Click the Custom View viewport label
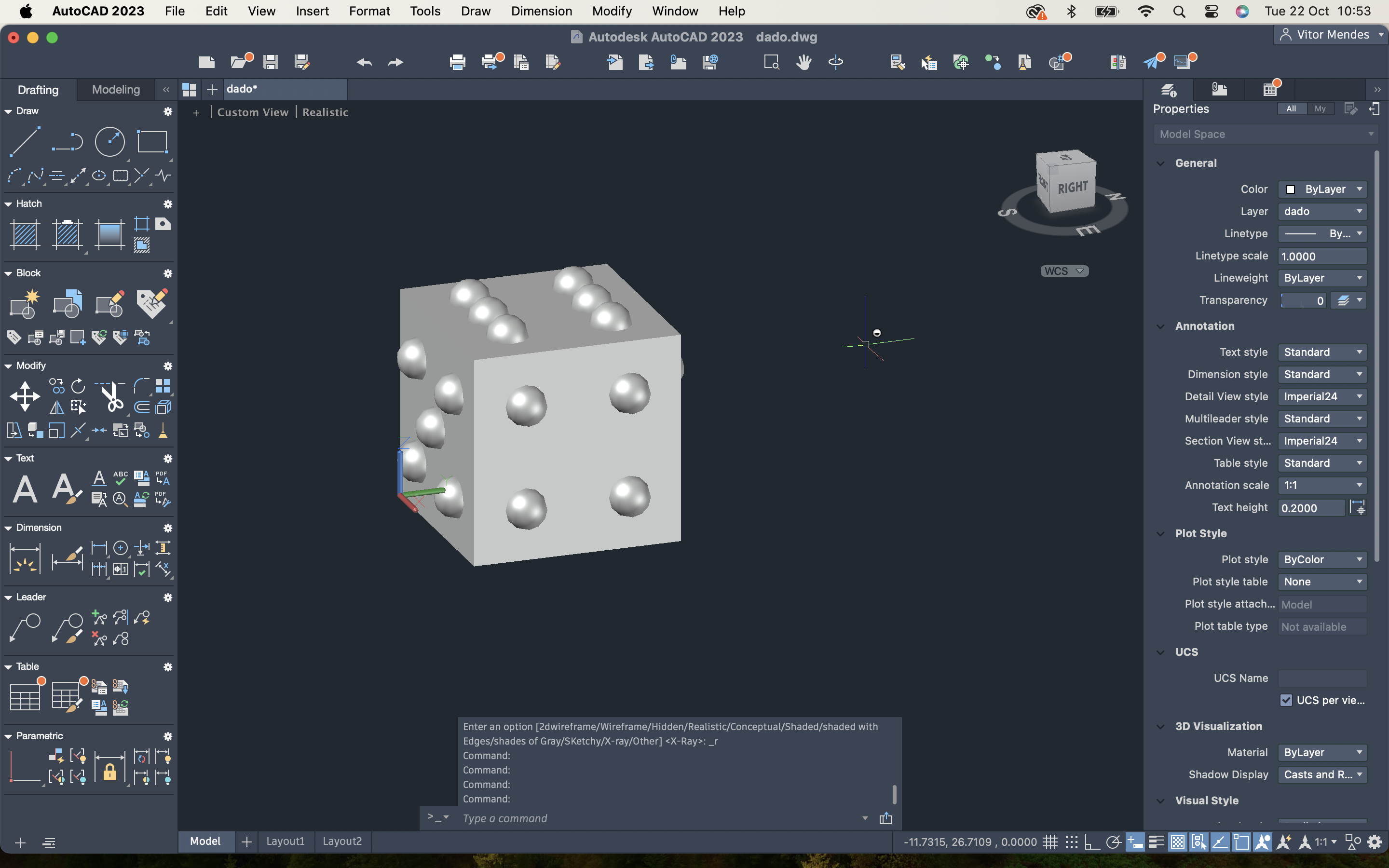This screenshot has height=868, width=1389. (x=253, y=112)
